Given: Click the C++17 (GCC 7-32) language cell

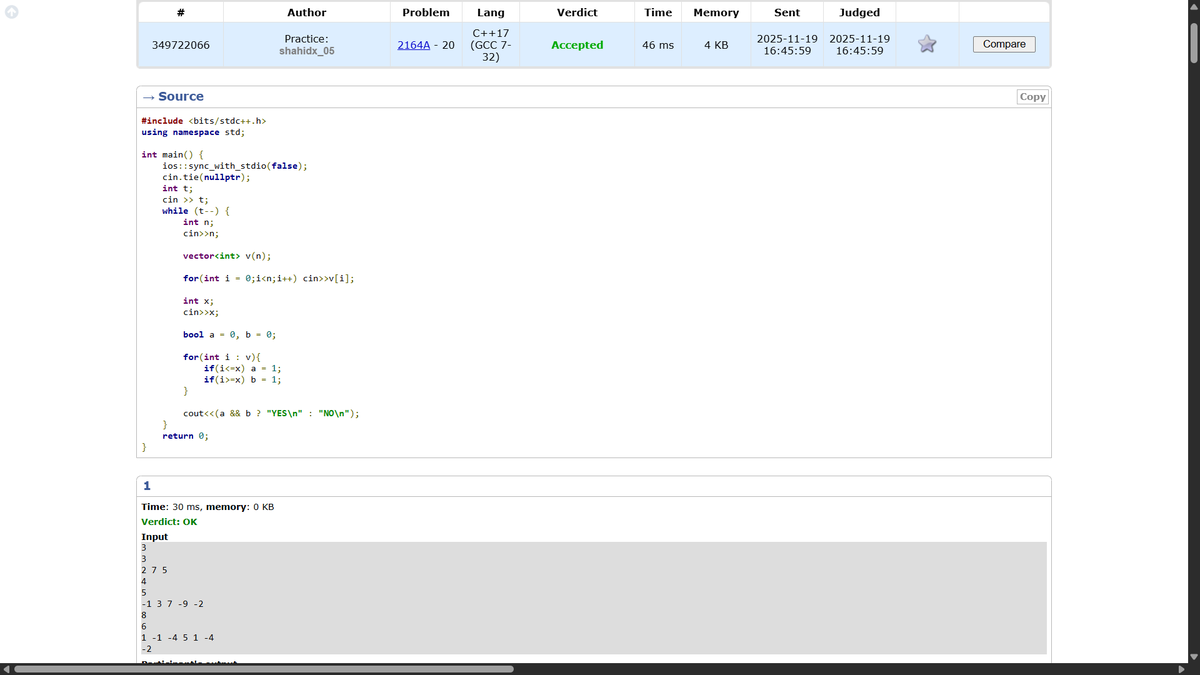Looking at the screenshot, I should 491,45.
